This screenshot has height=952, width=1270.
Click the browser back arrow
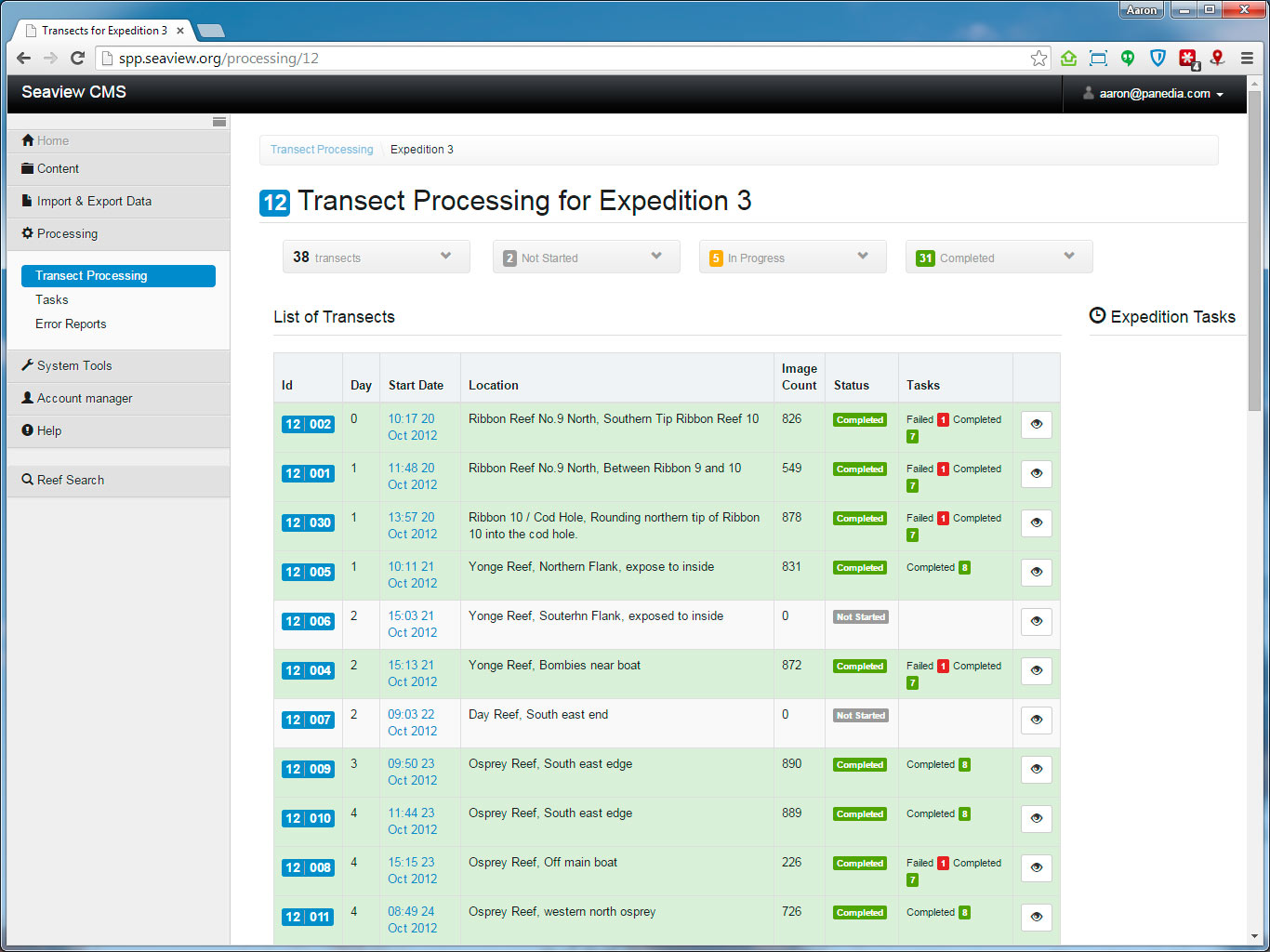pos(23,59)
